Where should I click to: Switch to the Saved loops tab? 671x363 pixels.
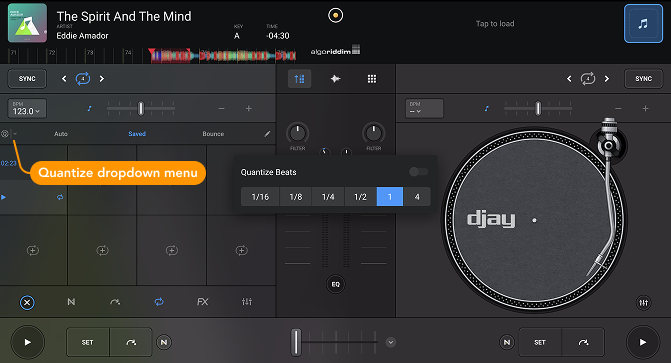click(x=137, y=134)
